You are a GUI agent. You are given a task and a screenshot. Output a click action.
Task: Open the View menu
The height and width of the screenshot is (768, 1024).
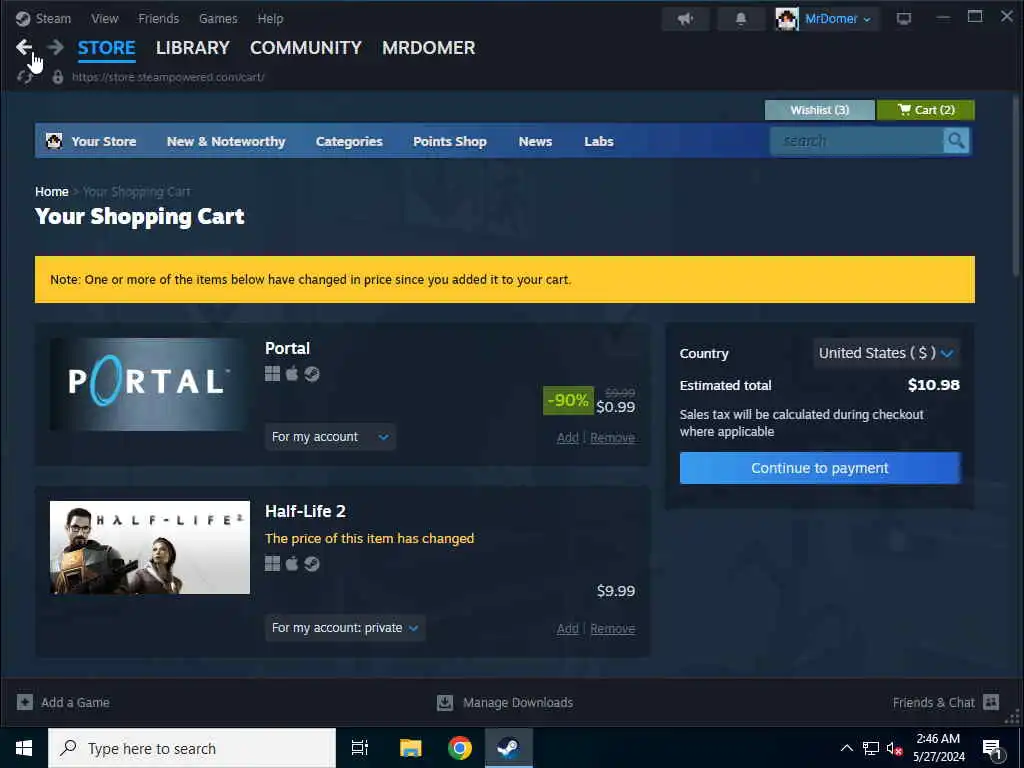[x=104, y=18]
